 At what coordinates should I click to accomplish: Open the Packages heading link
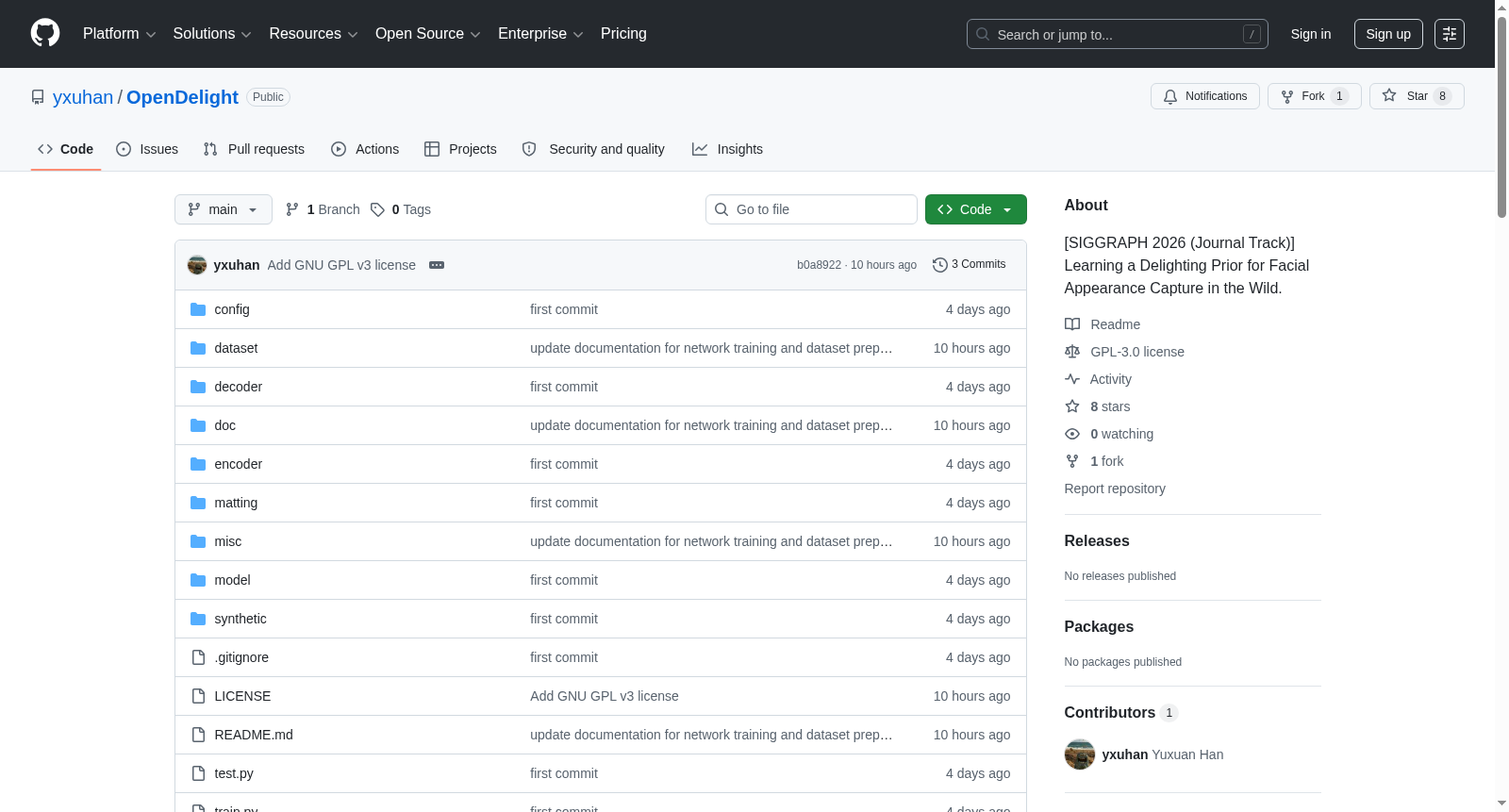(1099, 627)
